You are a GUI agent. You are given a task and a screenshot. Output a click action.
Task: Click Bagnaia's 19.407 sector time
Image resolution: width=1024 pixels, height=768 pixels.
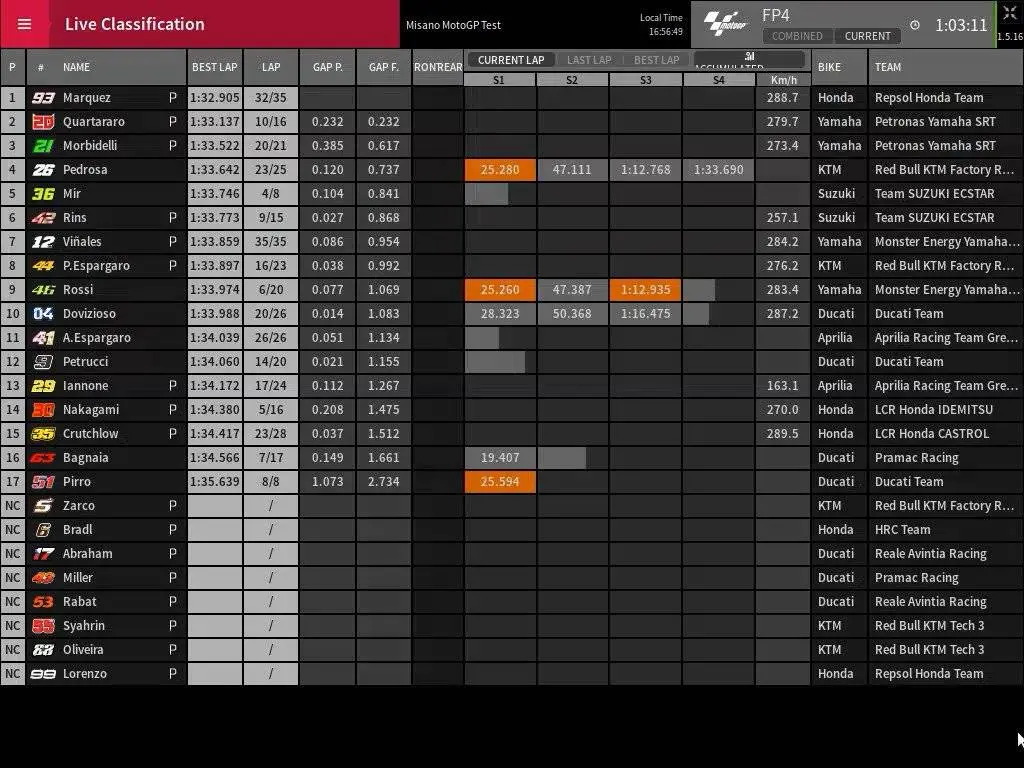click(x=500, y=458)
